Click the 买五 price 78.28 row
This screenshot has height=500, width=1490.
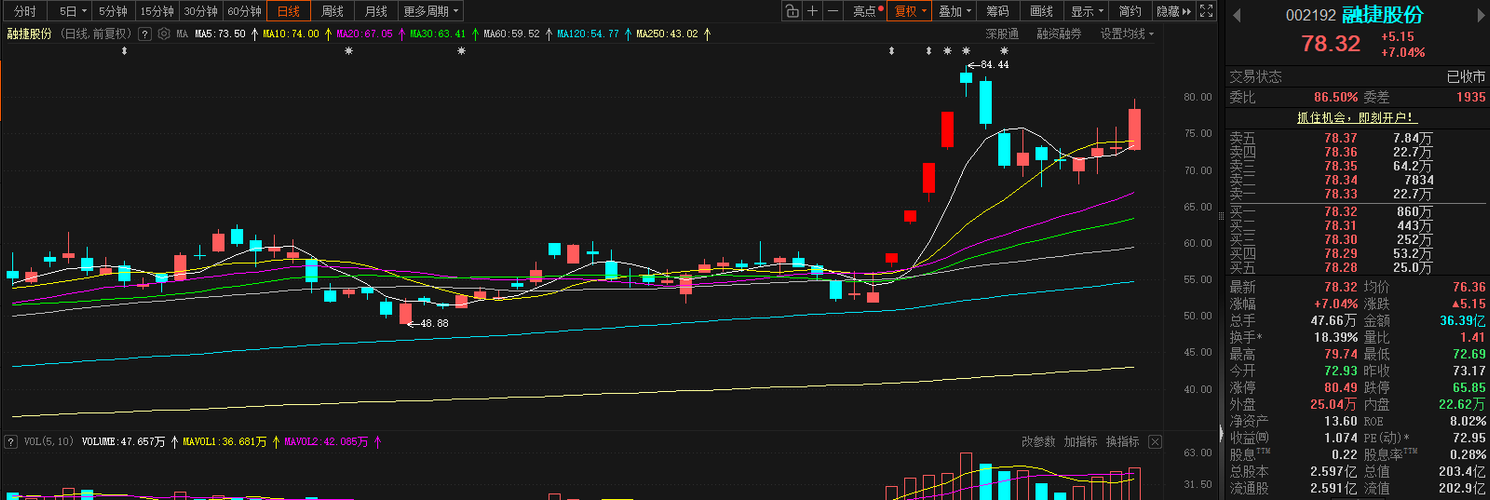click(x=1357, y=268)
